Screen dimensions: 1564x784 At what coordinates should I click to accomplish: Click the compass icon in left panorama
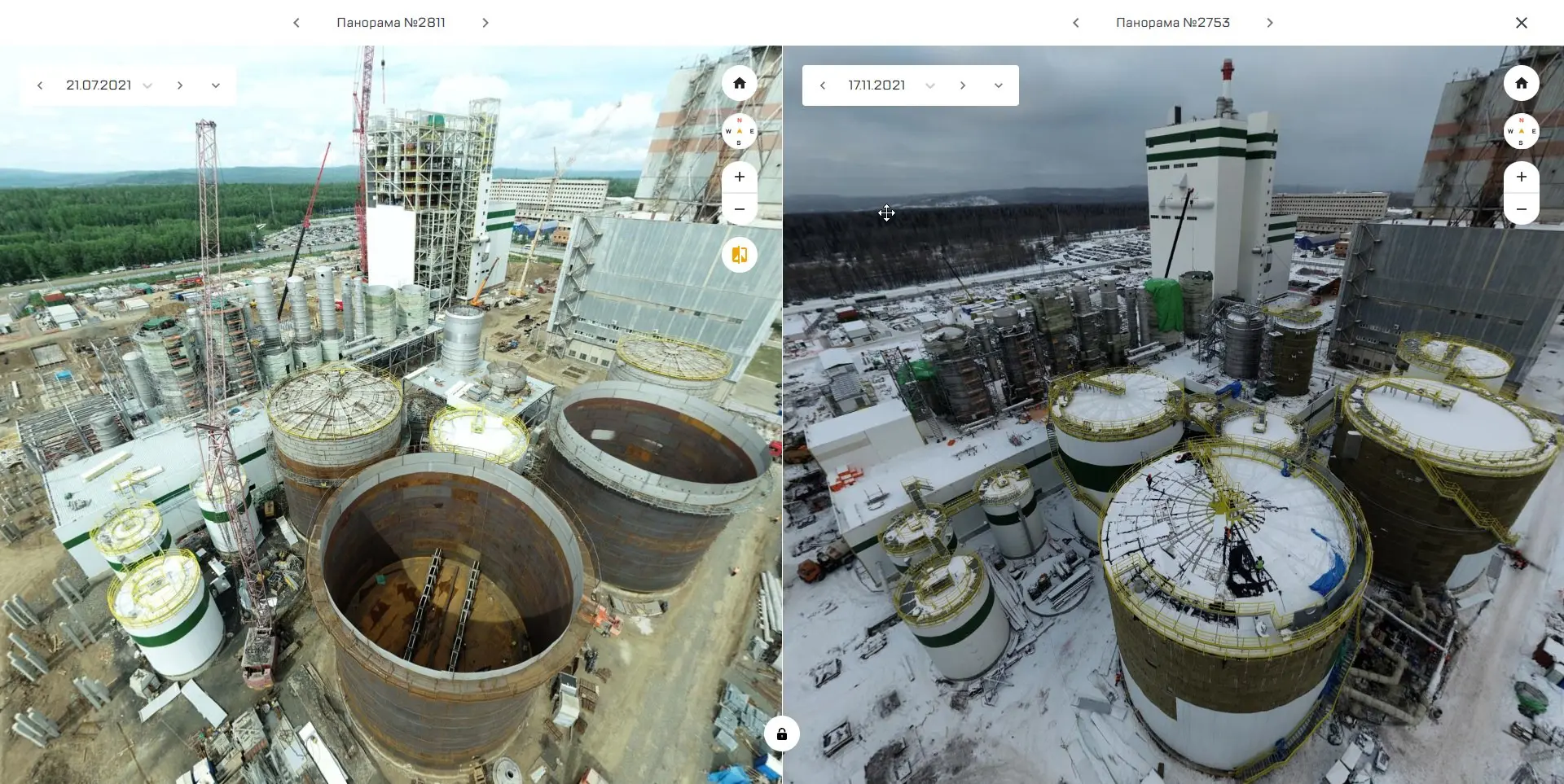[739, 131]
